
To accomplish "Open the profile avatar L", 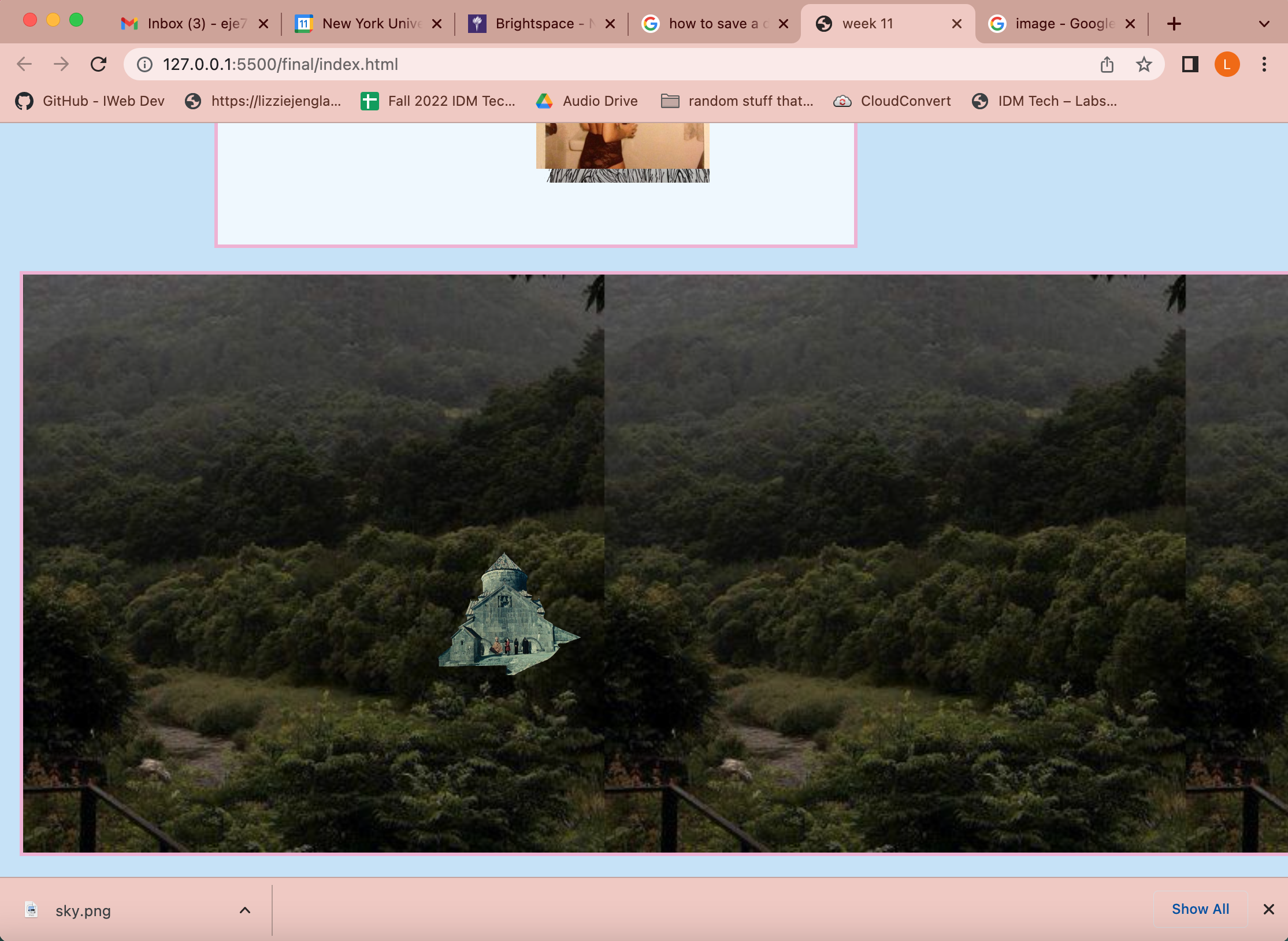I will (x=1227, y=64).
